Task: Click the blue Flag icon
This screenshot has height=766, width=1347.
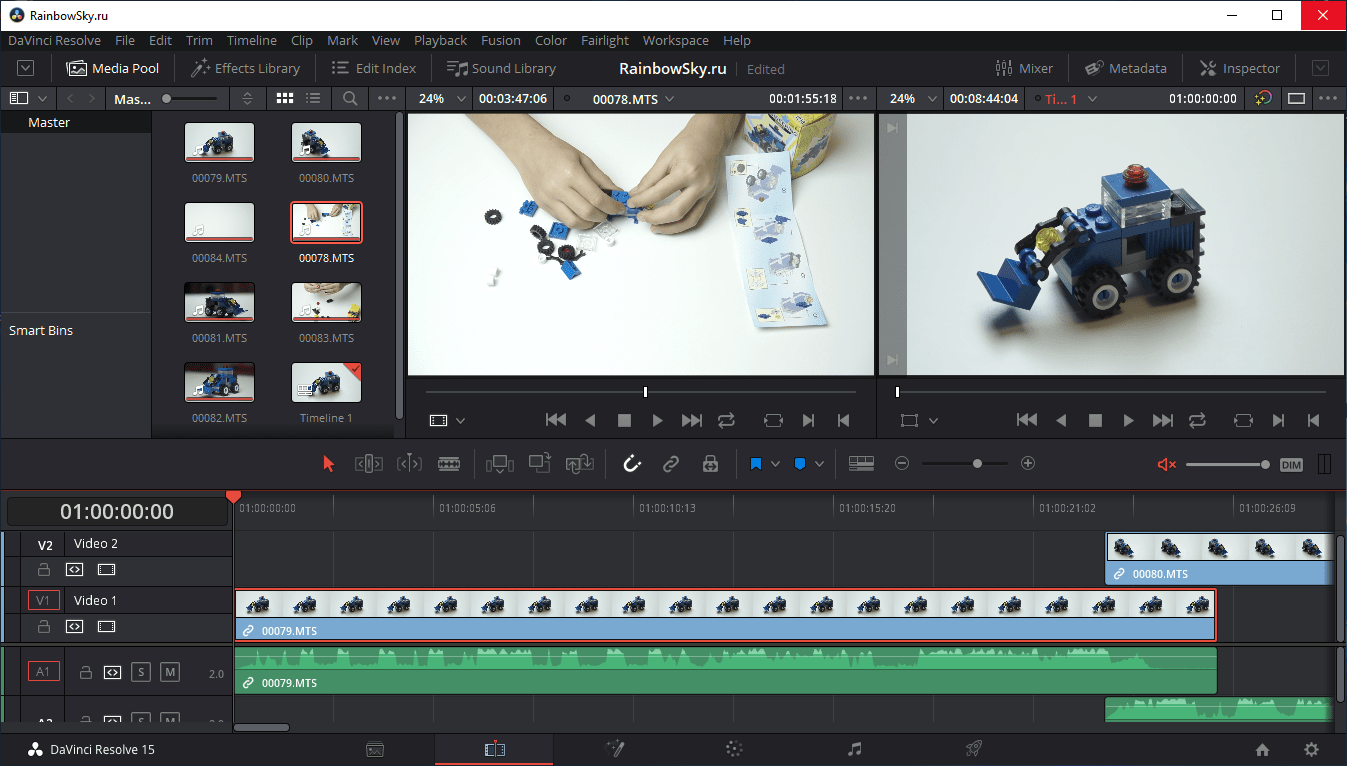Action: pyautogui.click(x=756, y=464)
